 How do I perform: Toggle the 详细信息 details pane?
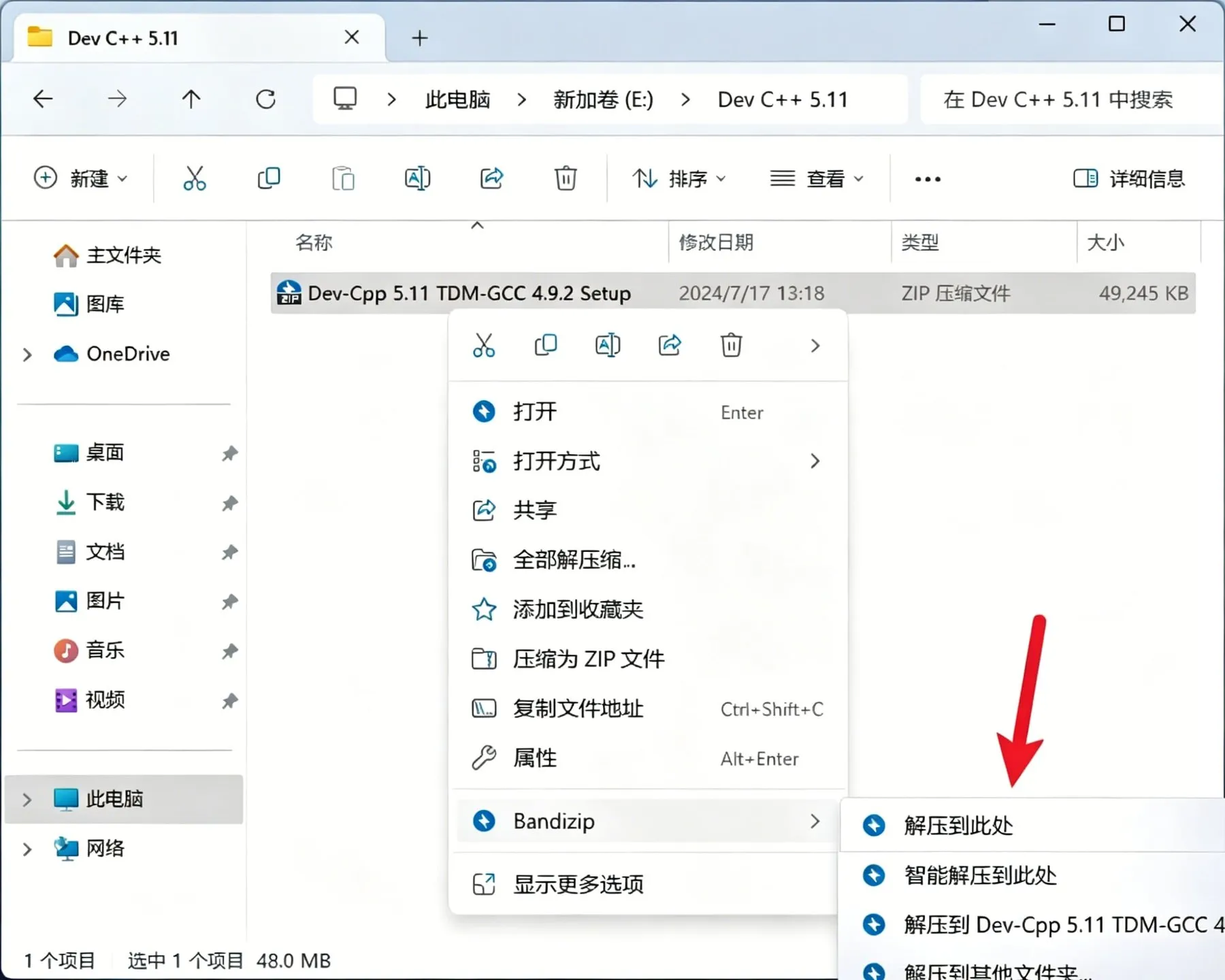pyautogui.click(x=1129, y=178)
